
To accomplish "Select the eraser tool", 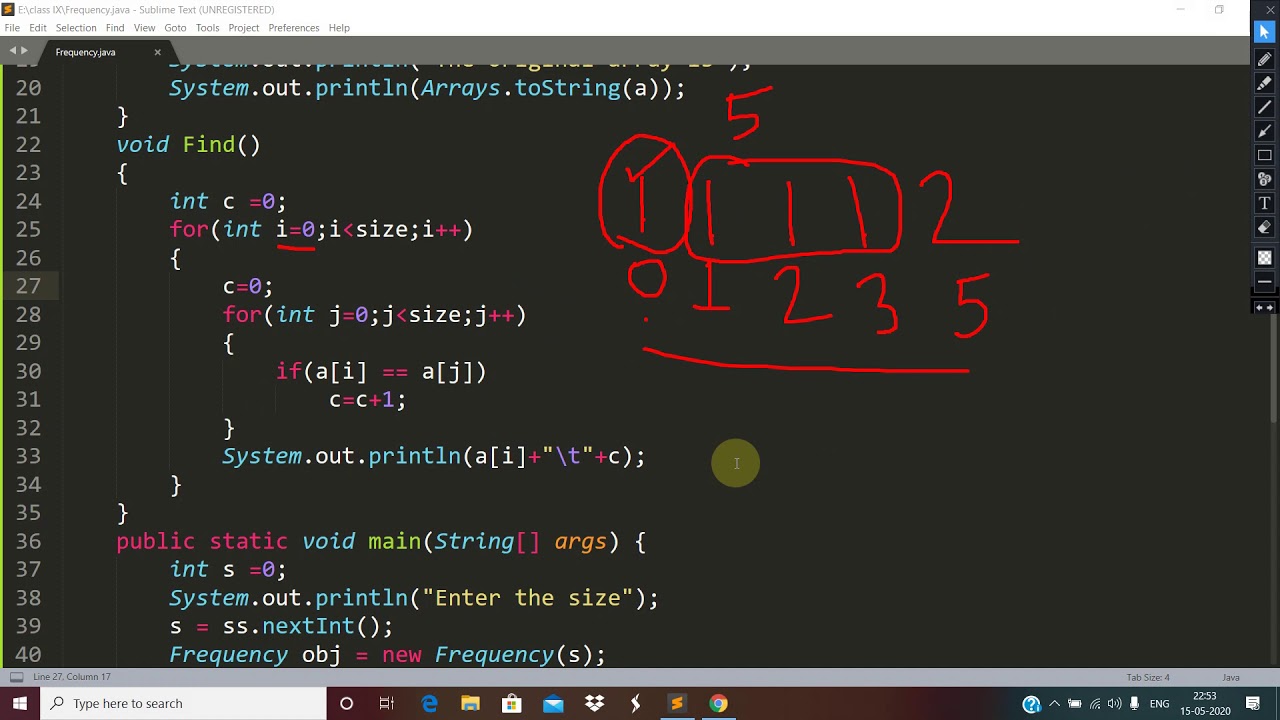I will [1264, 227].
